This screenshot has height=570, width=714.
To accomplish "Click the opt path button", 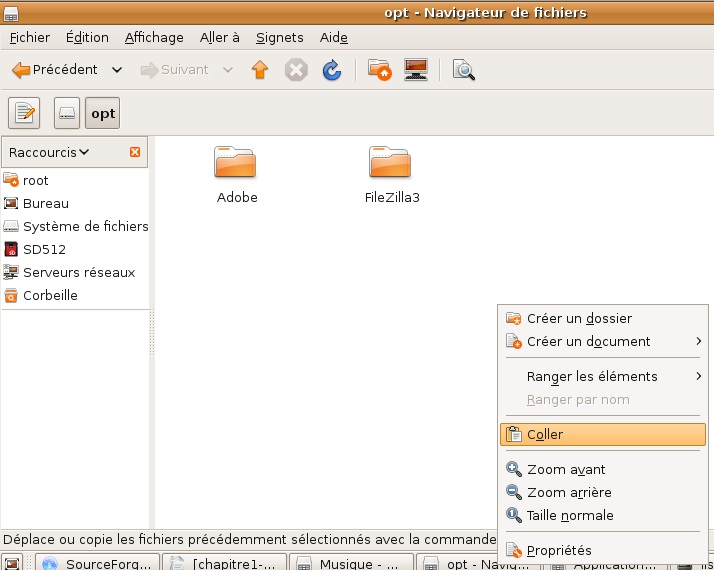I will (x=103, y=113).
